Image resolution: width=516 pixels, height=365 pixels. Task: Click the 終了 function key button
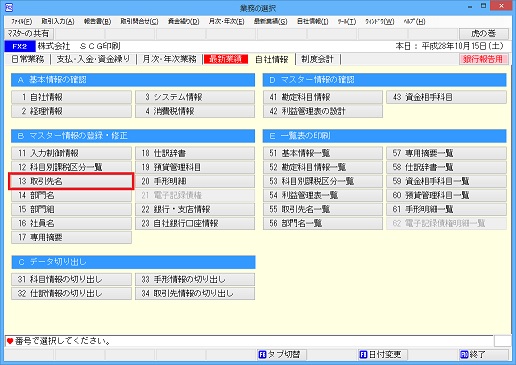(x=484, y=354)
